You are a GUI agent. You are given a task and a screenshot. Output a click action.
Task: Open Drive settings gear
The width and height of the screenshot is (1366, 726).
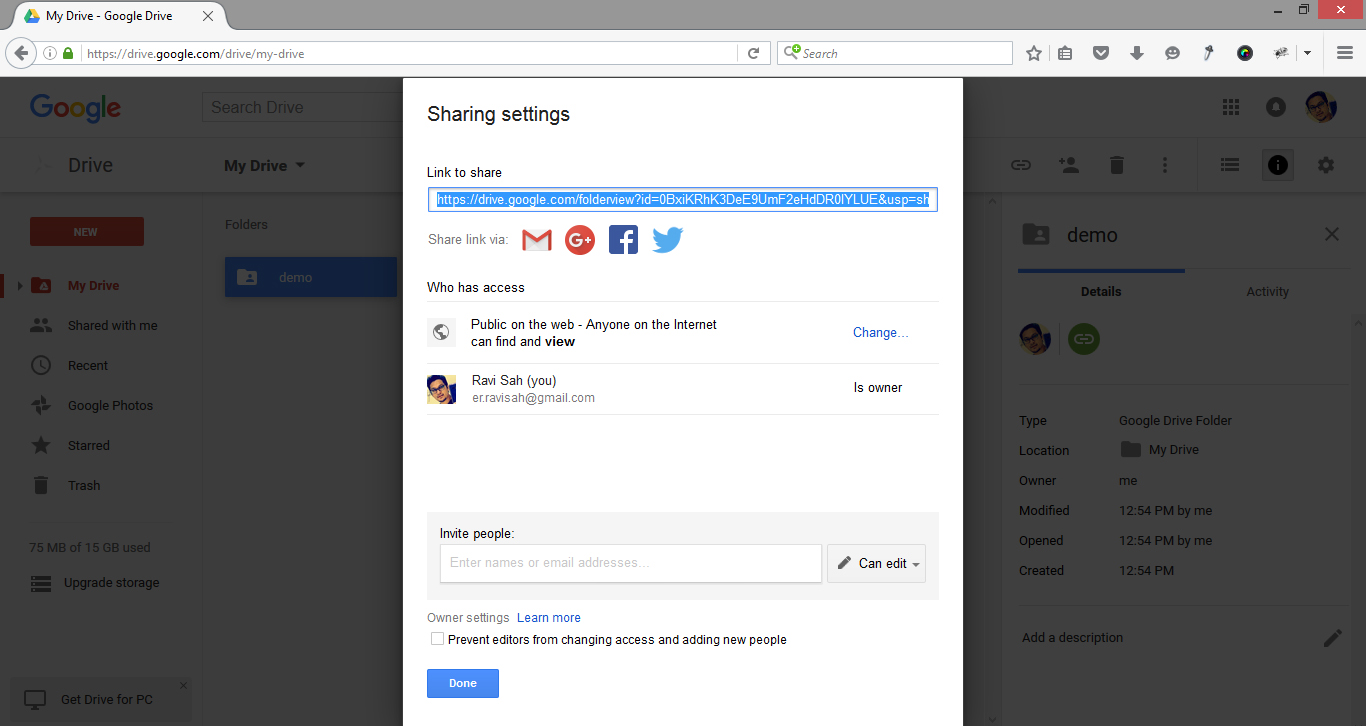tap(1325, 164)
